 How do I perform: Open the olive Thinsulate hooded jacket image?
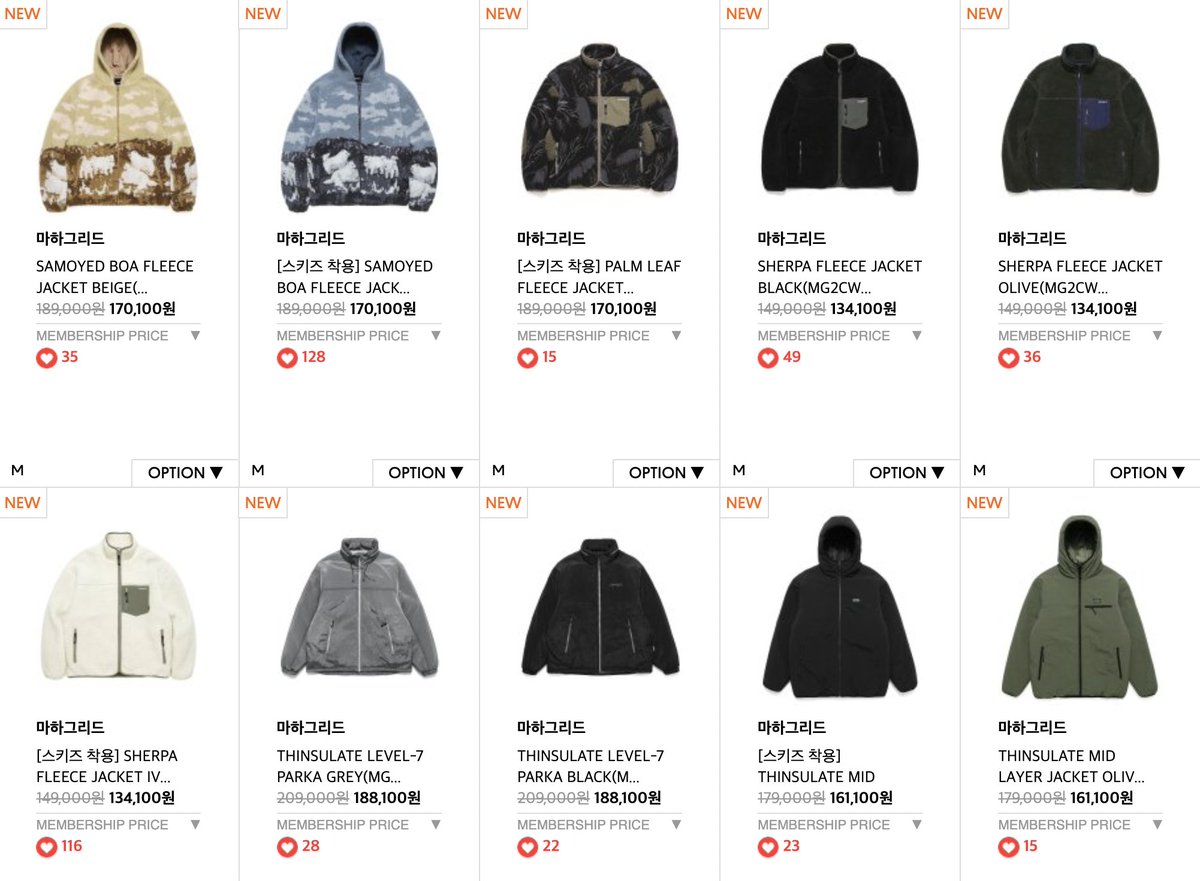pyautogui.click(x=1080, y=607)
